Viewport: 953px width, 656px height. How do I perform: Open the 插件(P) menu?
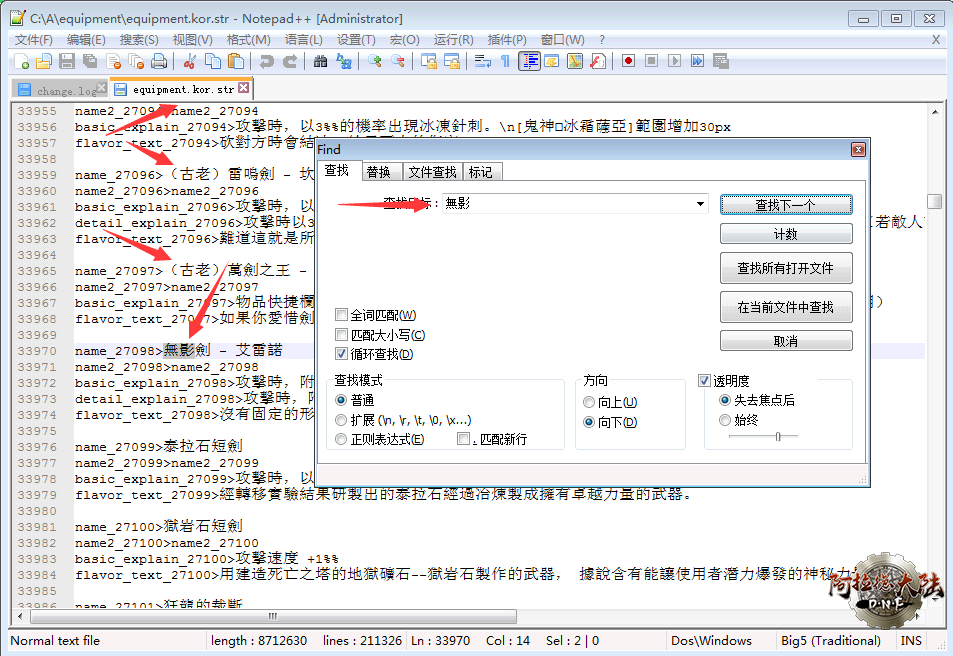[507, 39]
